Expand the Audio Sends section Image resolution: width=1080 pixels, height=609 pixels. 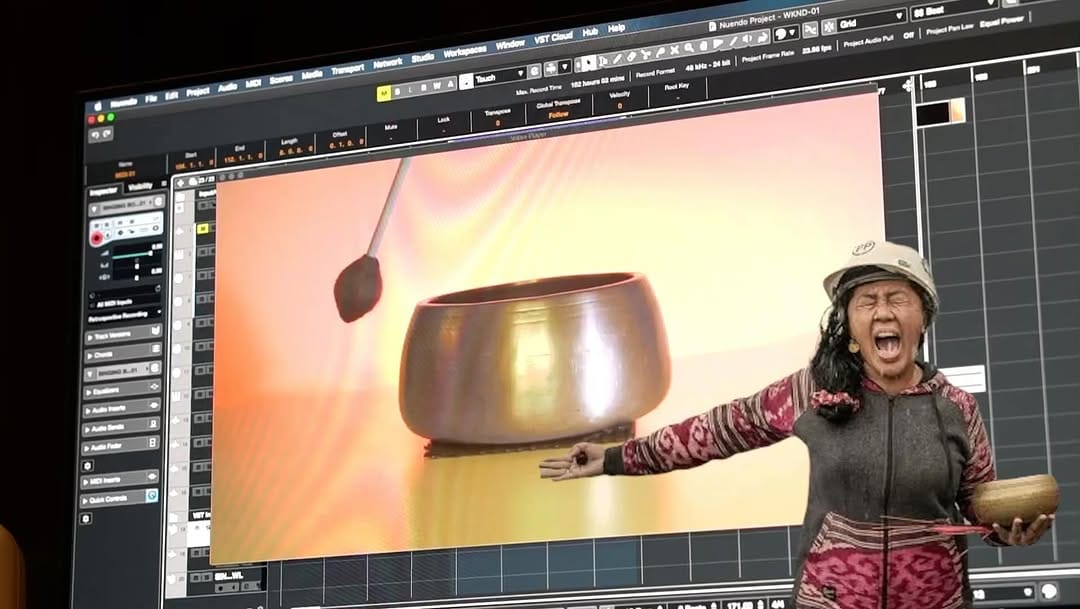[122, 428]
